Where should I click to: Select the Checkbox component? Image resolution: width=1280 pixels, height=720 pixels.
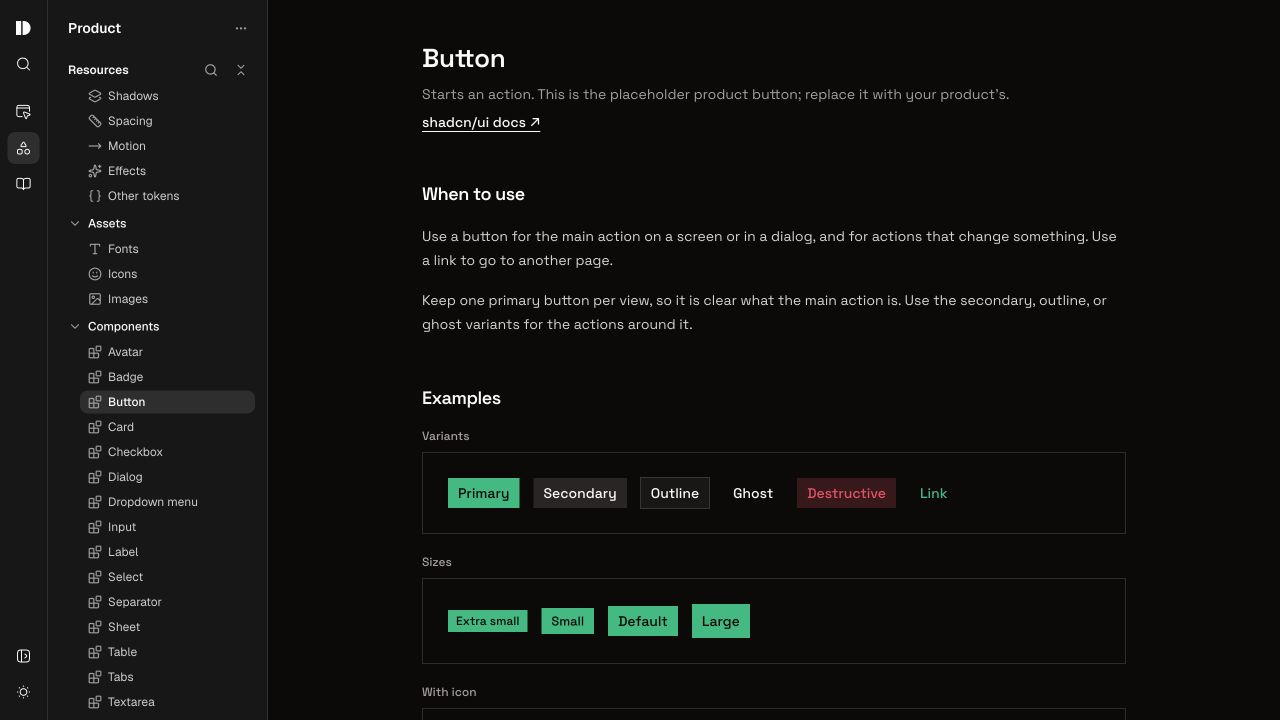(167, 452)
